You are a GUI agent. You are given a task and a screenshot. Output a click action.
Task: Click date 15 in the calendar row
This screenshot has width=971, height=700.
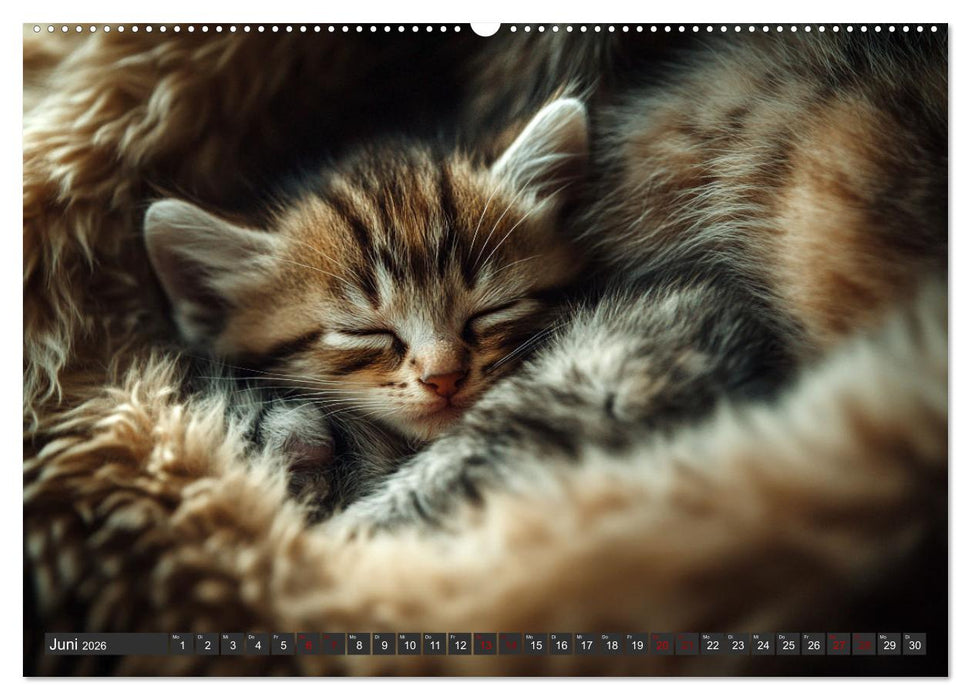(x=535, y=645)
